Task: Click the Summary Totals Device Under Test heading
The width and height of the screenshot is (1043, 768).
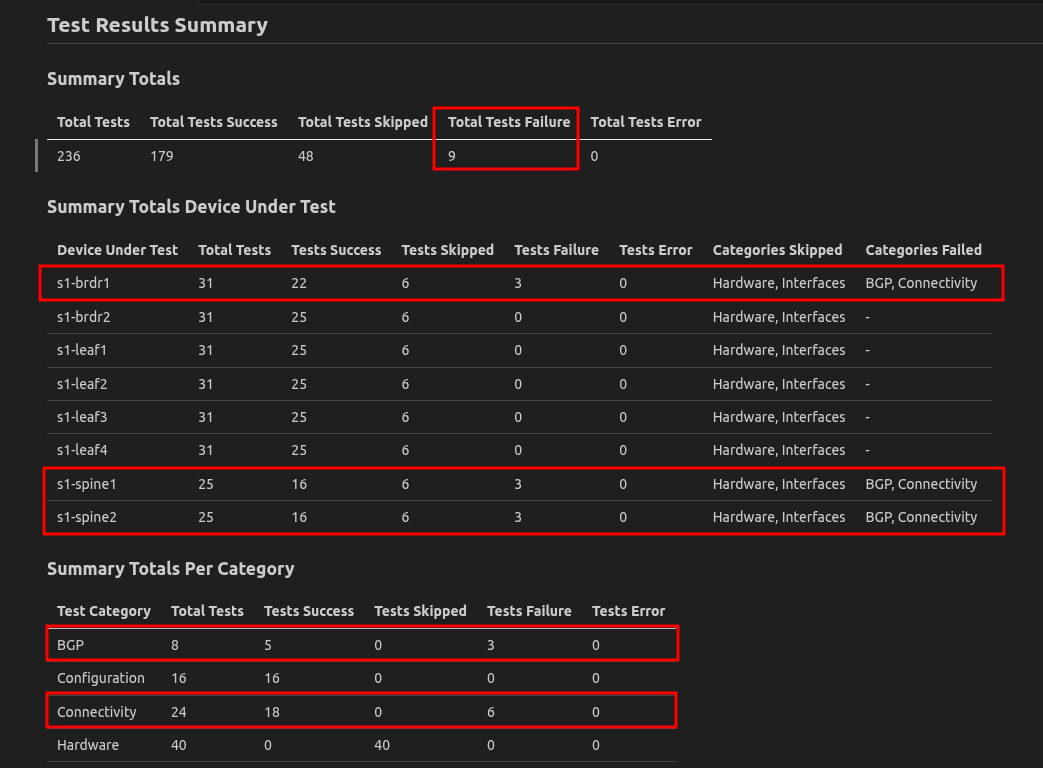Action: [191, 207]
